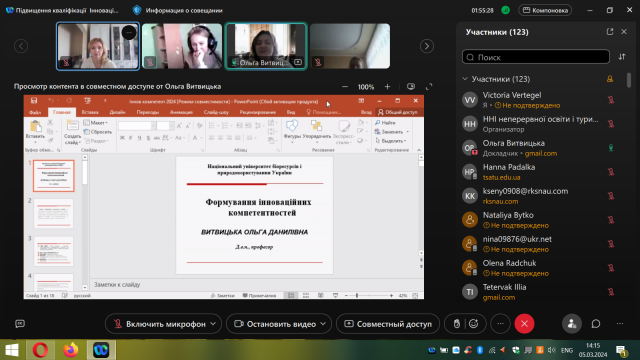Show previous video thumbnails
Image resolution: width=640 pixels, height=360 pixels.
click(21, 46)
